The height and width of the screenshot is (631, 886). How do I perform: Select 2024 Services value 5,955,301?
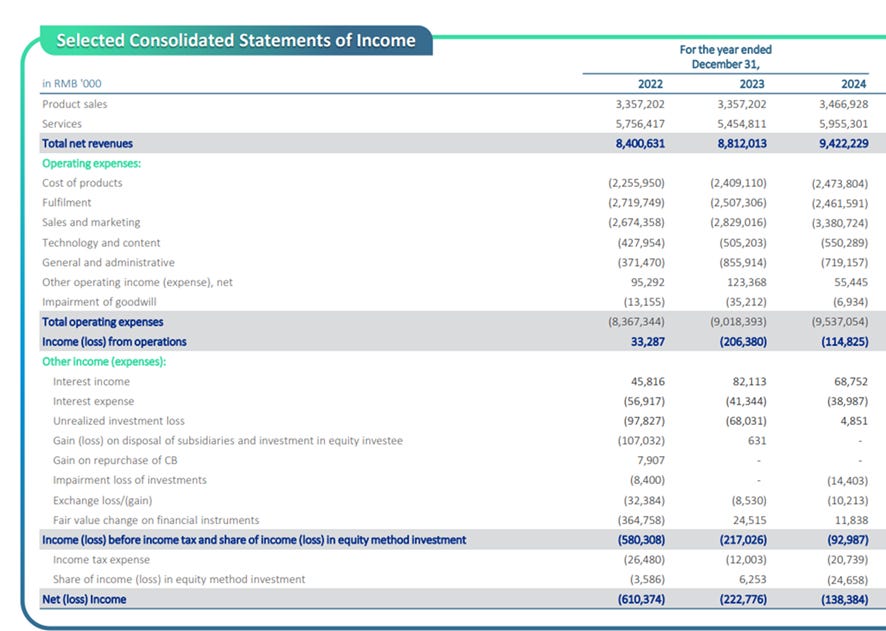(844, 124)
